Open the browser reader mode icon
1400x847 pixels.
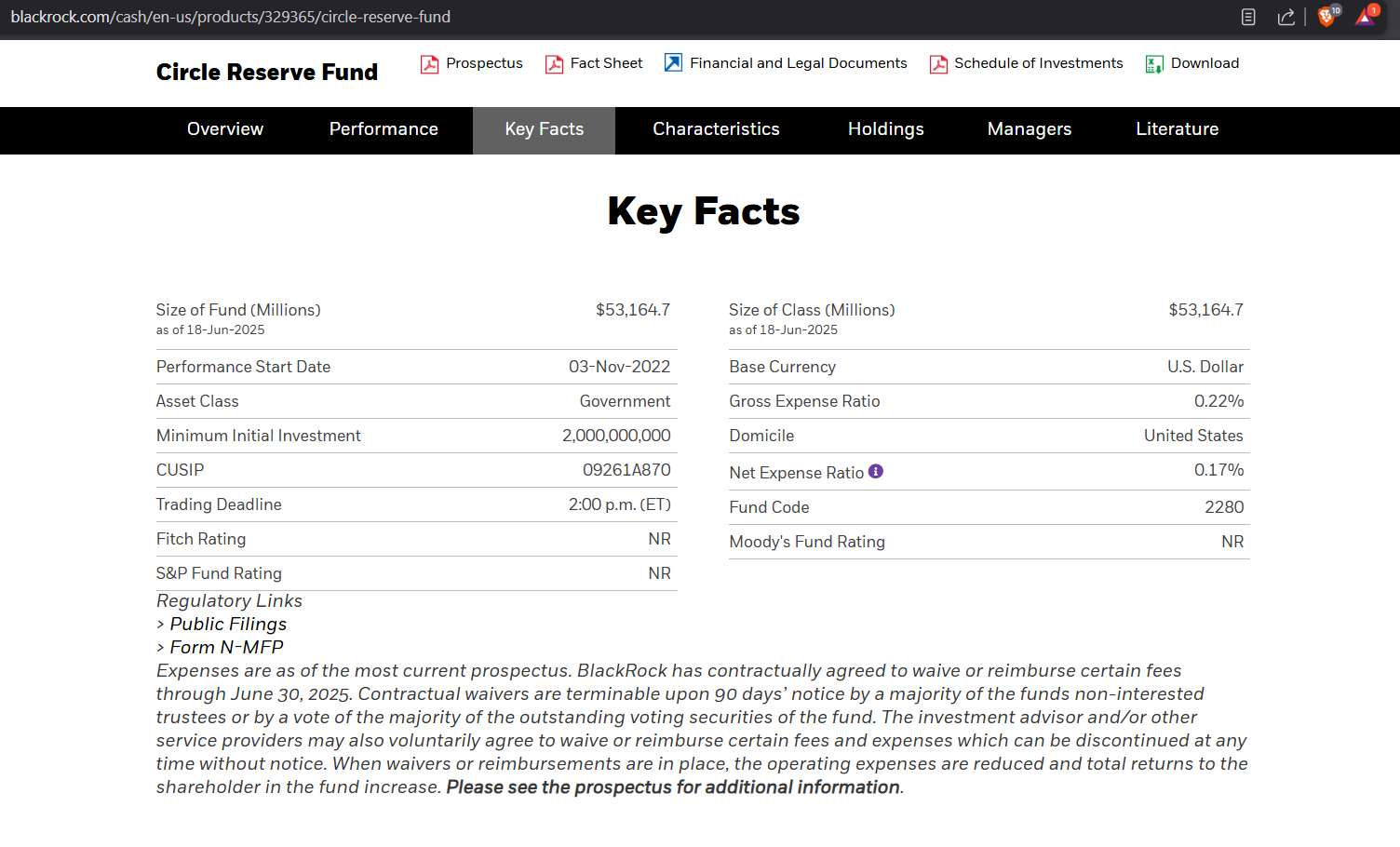pos(1248,17)
